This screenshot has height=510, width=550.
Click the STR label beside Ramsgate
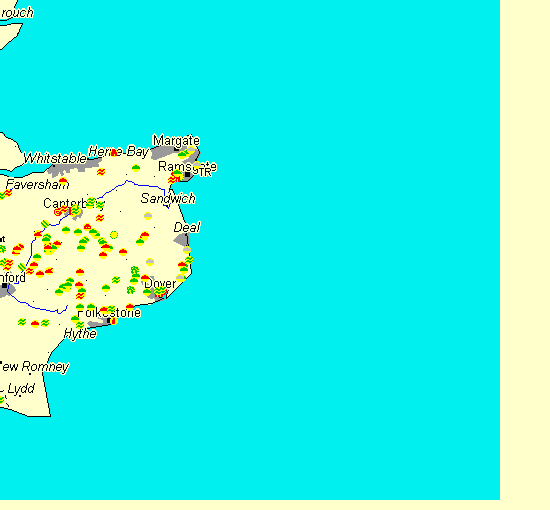pos(202,172)
